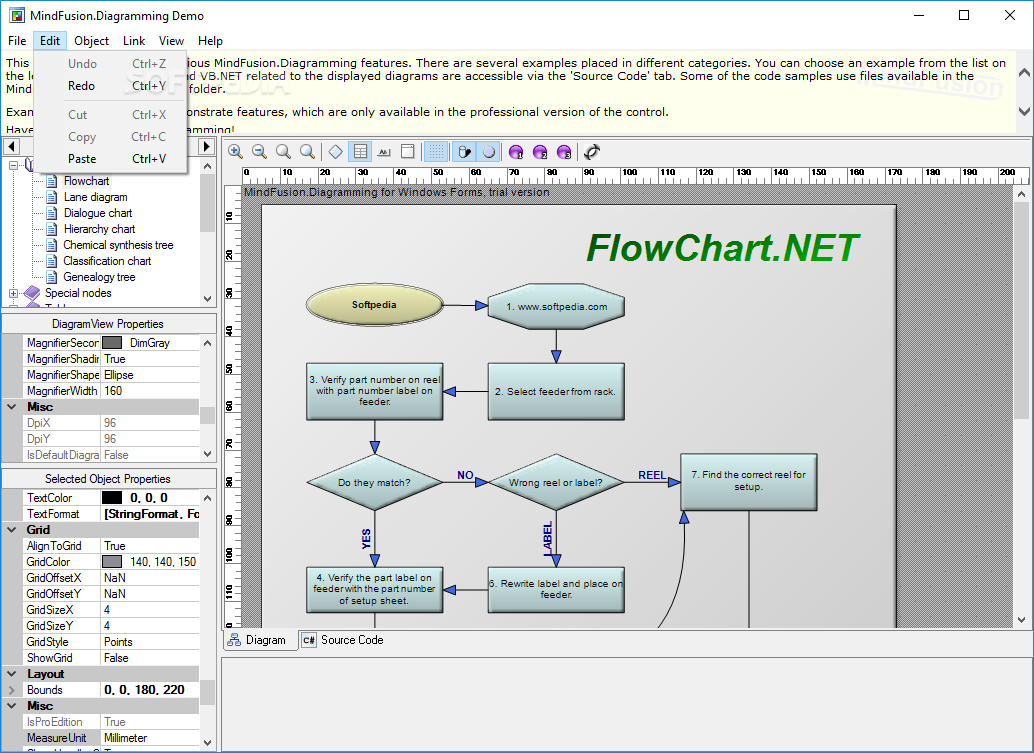Click the AlignToGrid value True
This screenshot has width=1034, height=753.
pos(150,546)
